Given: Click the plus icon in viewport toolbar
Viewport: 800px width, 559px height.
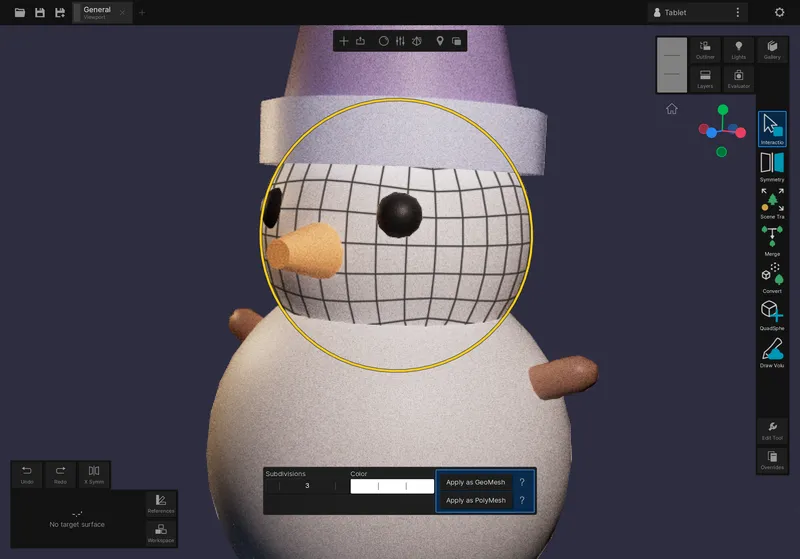Looking at the screenshot, I should pos(344,41).
